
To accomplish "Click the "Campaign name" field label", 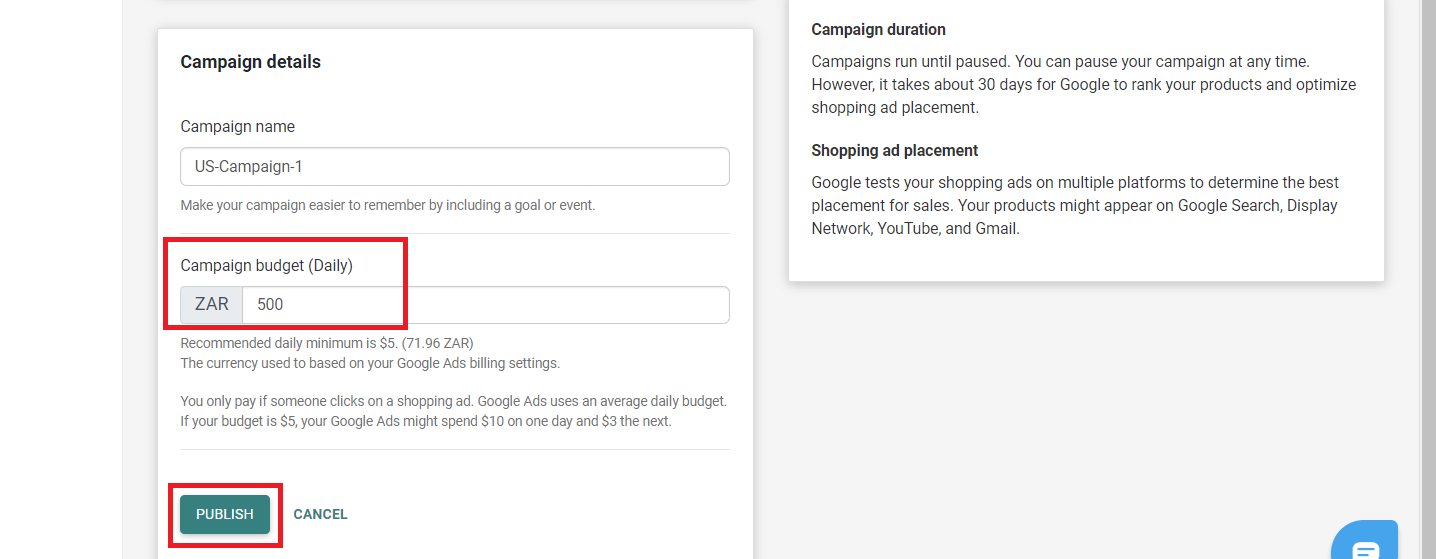I will (237, 127).
